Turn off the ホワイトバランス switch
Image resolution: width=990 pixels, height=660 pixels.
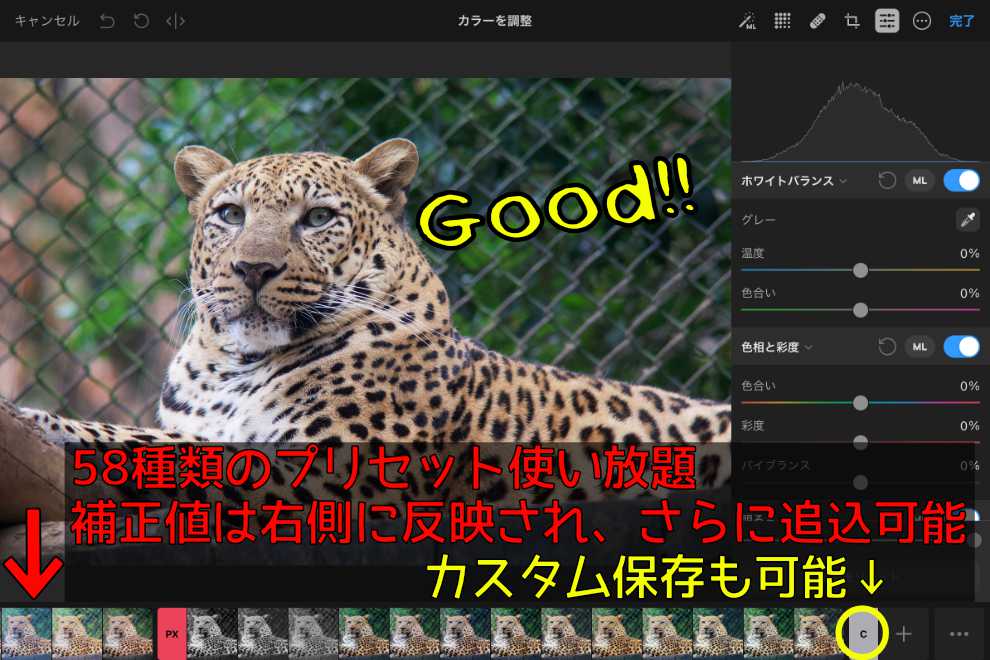[x=962, y=181]
